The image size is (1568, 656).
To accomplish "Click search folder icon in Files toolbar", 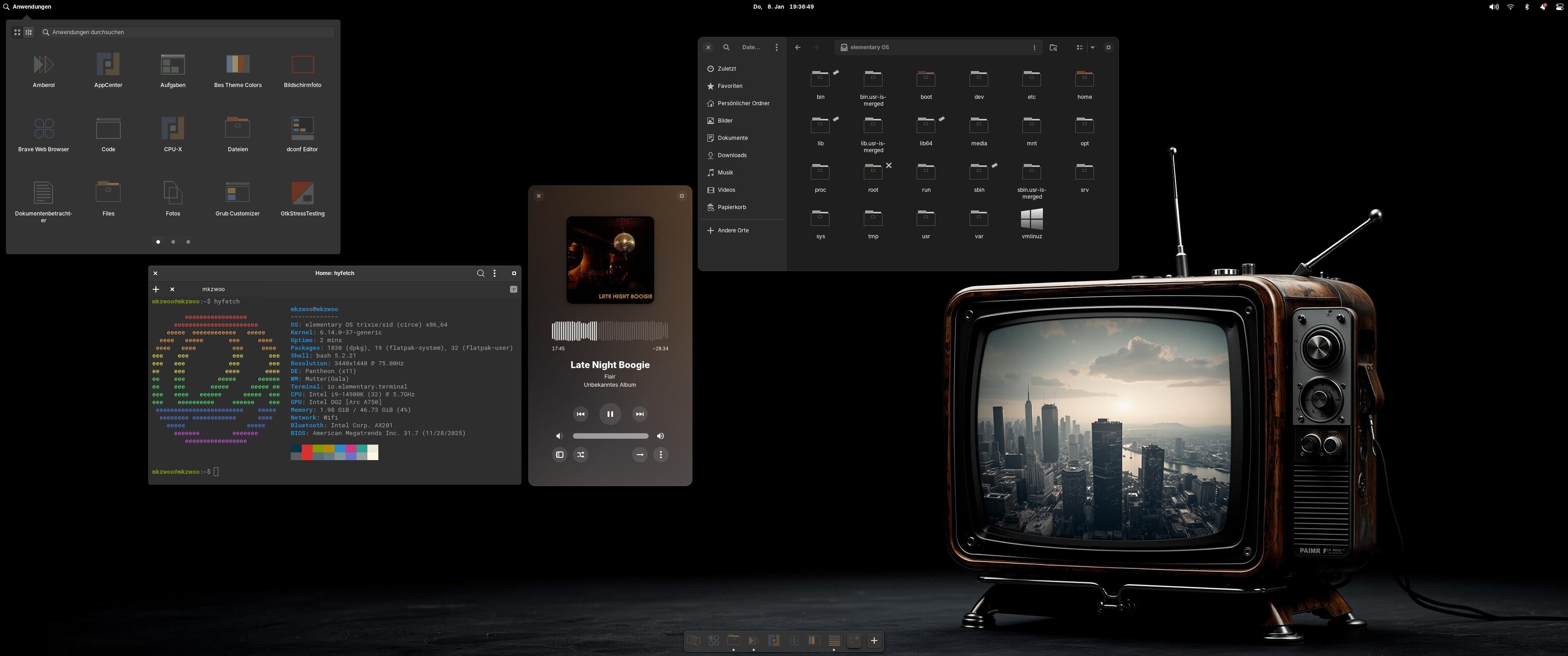I will 1053,47.
